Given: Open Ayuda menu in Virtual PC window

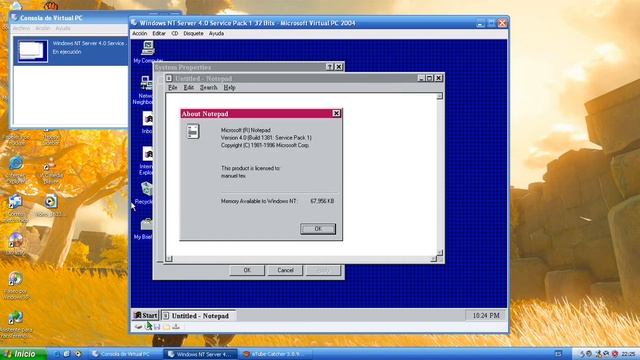Looking at the screenshot, I should point(216,33).
